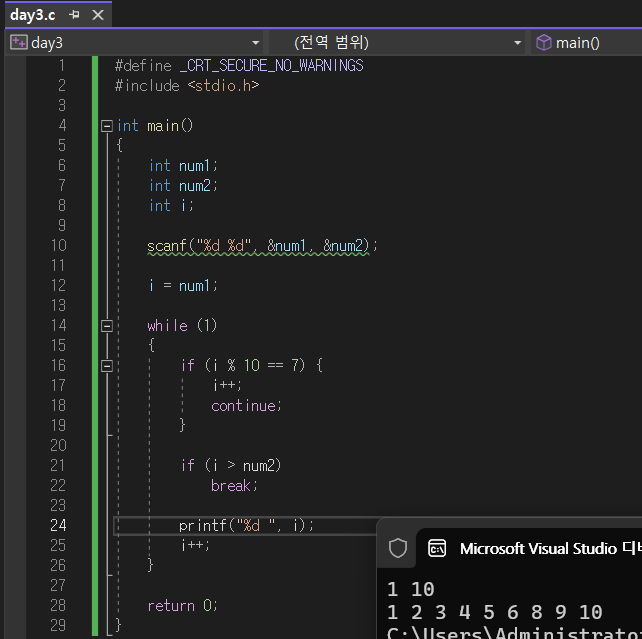Click the i = num1; assignment
Image resolution: width=642 pixels, height=639 pixels.
coord(183,286)
